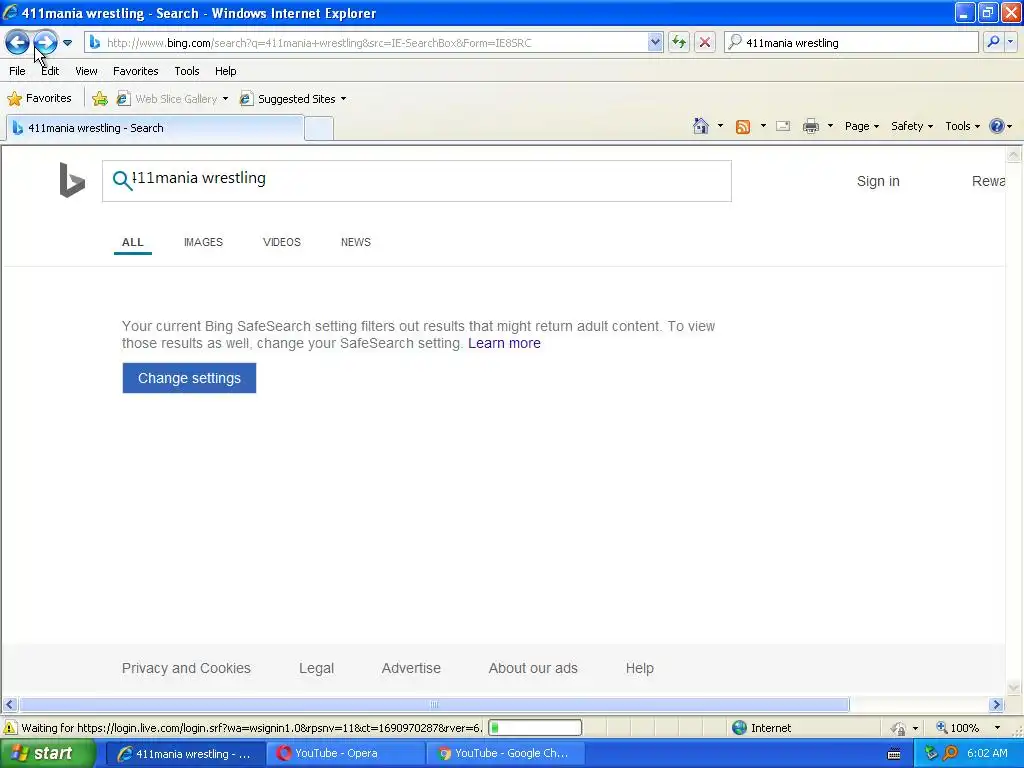Screen dimensions: 1024x768
Task: Open the Help footer link
Action: click(639, 668)
